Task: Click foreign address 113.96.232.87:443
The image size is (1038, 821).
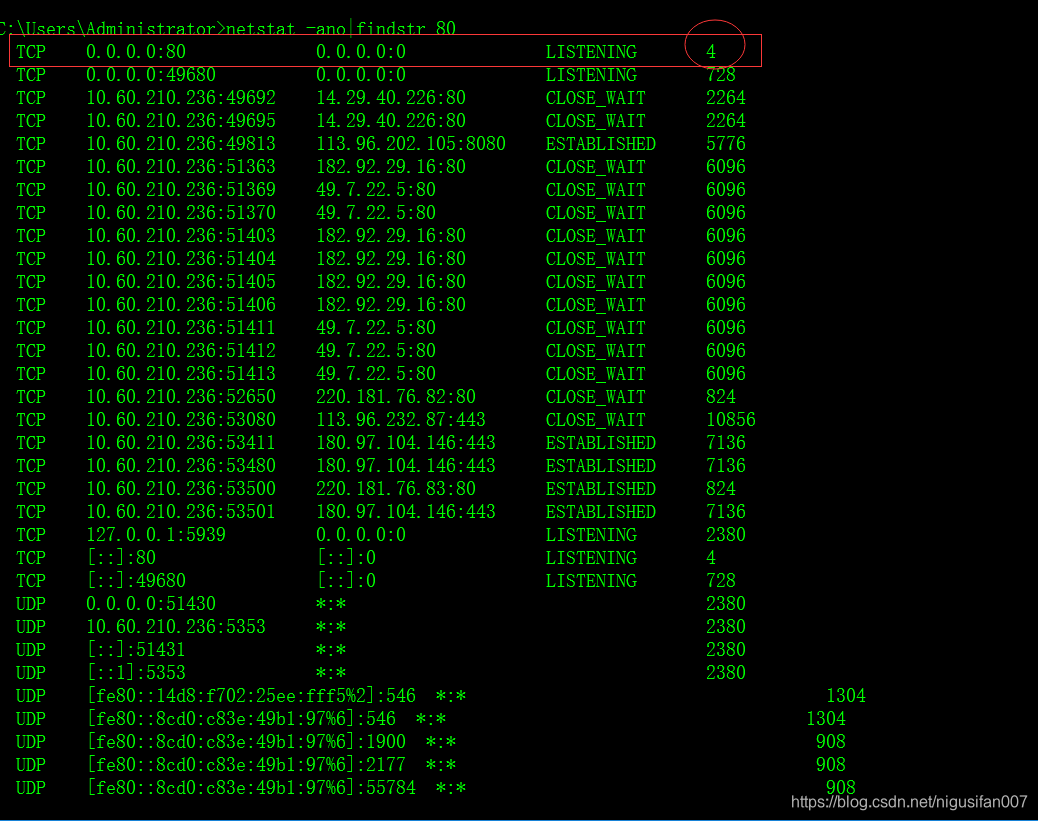Action: click(x=401, y=420)
